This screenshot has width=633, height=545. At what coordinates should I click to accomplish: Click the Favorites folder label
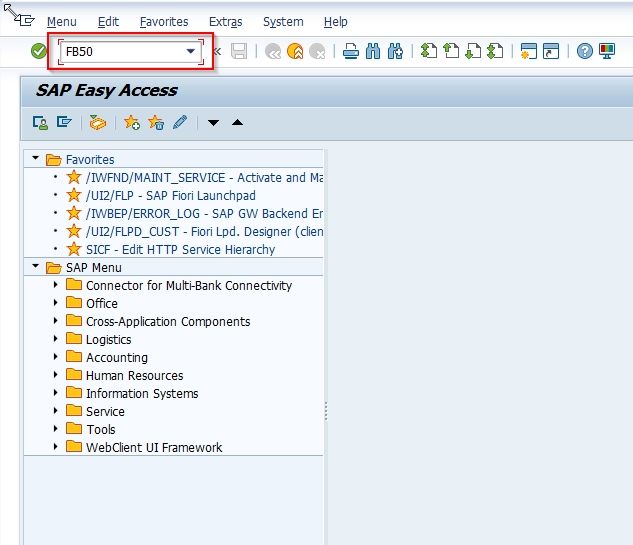pos(90,159)
